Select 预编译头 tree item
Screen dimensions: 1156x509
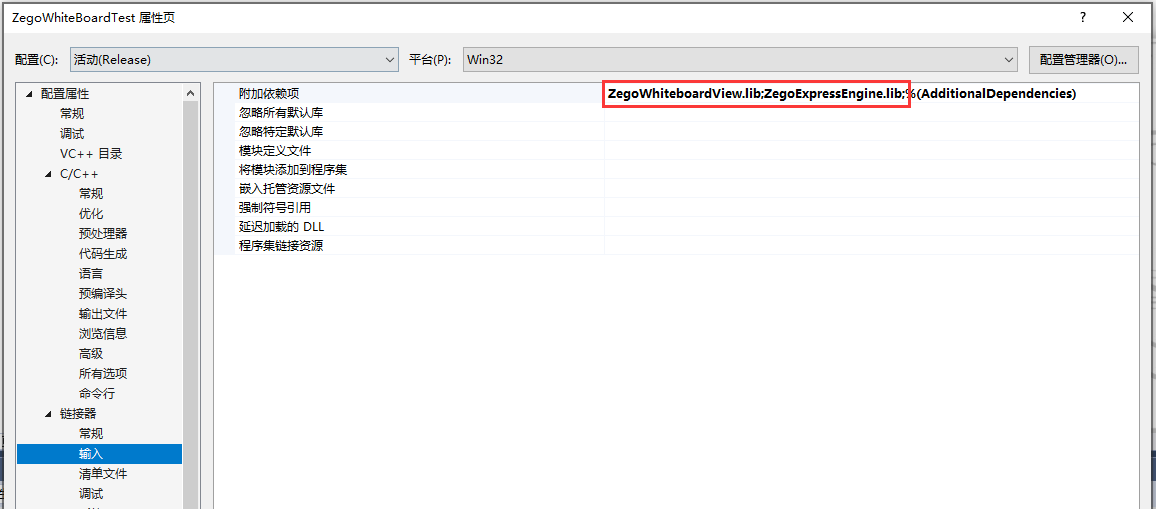tap(103, 294)
